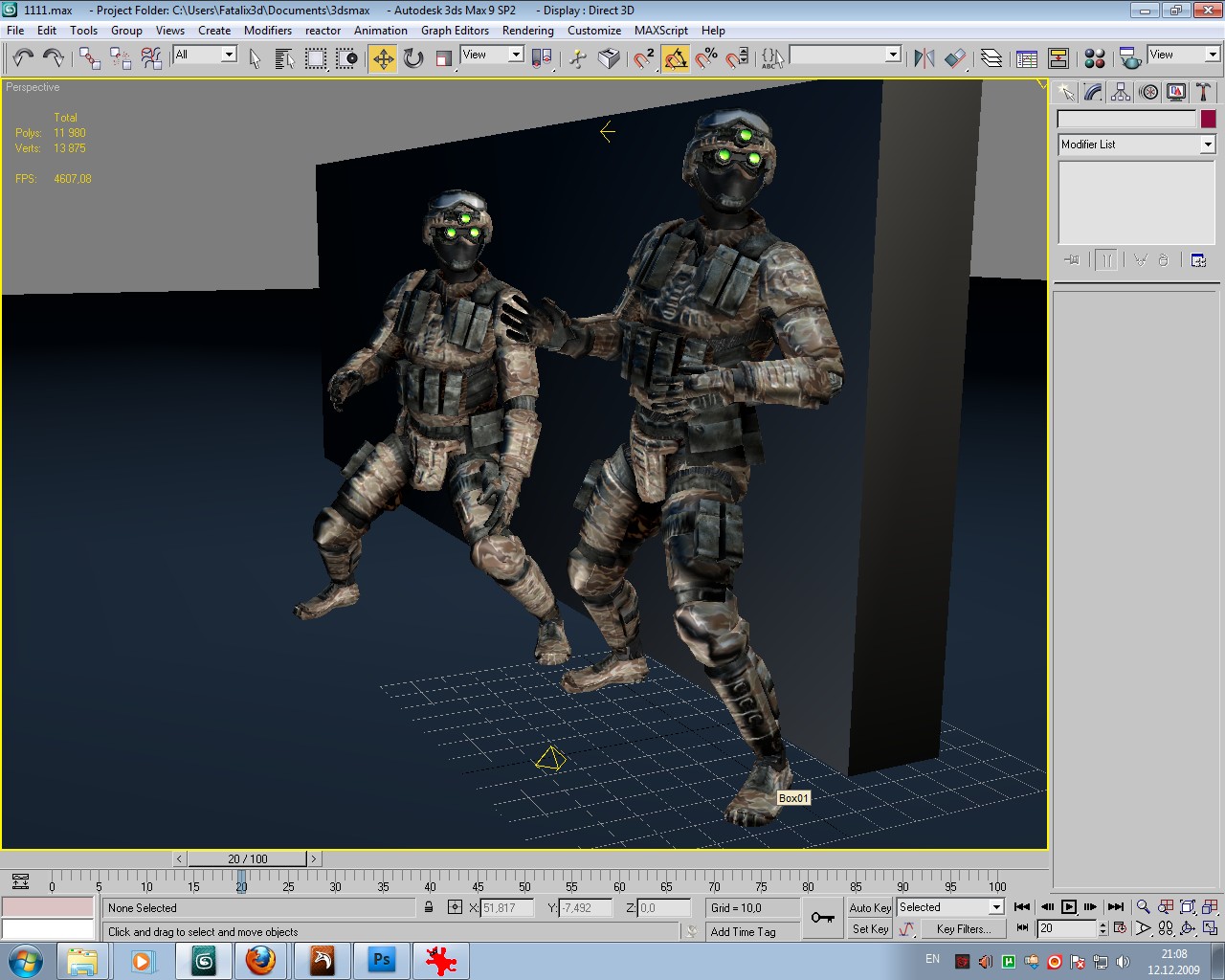Open the Hierarchy command panel tab

click(x=1121, y=92)
